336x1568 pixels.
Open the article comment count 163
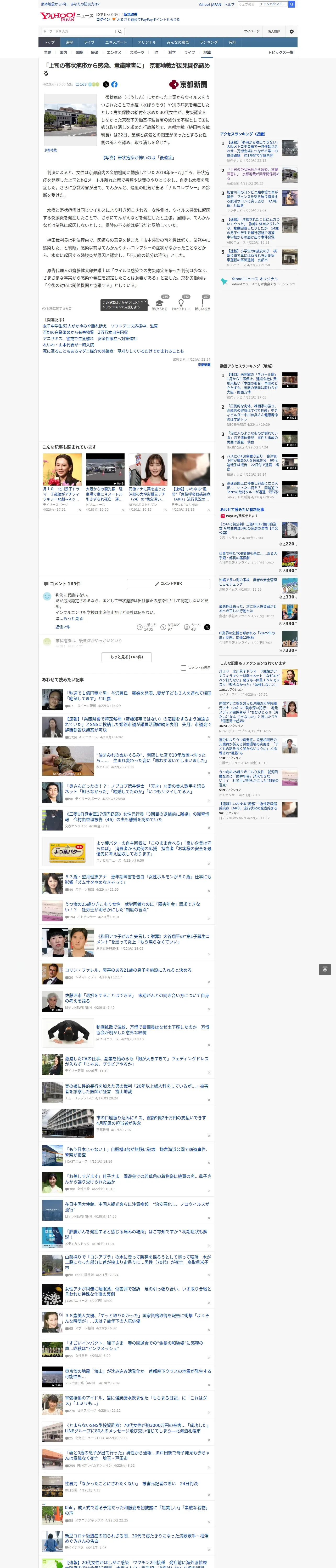click(x=81, y=85)
